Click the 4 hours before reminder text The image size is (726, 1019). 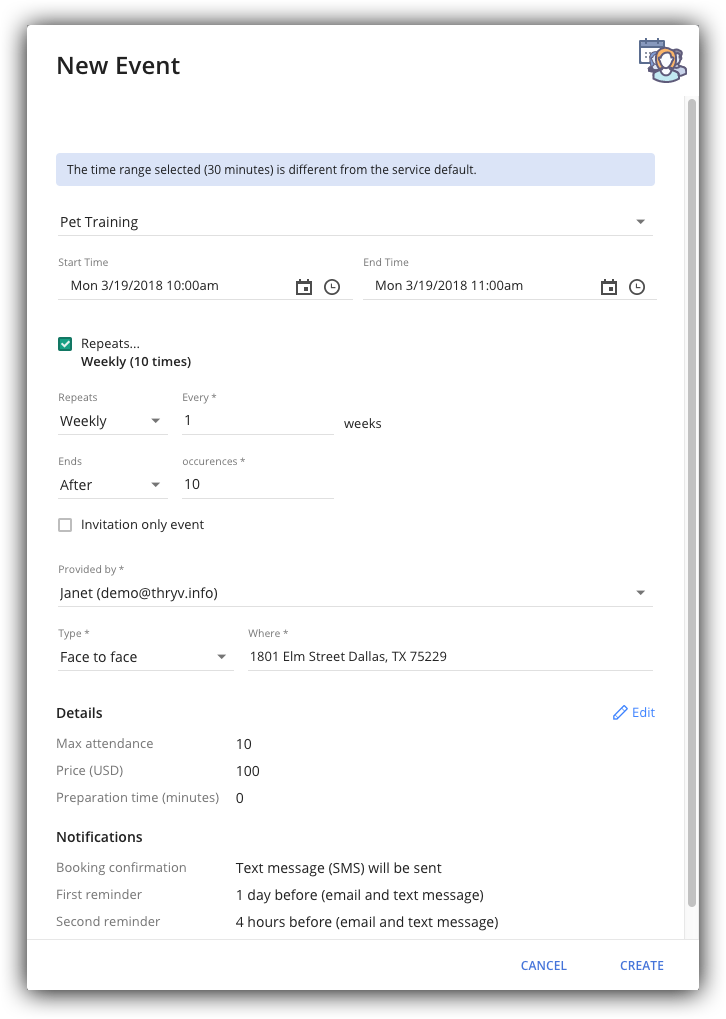[x=367, y=922]
